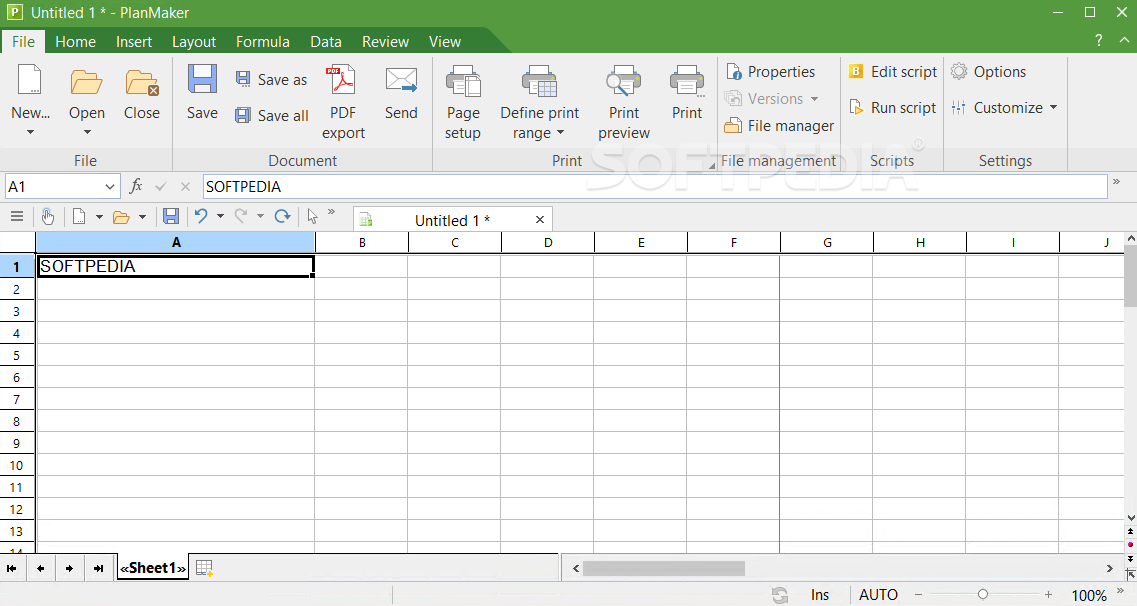Toggle AUTO calculation mode in status bar
This screenshot has height=606, width=1137.
click(878, 595)
